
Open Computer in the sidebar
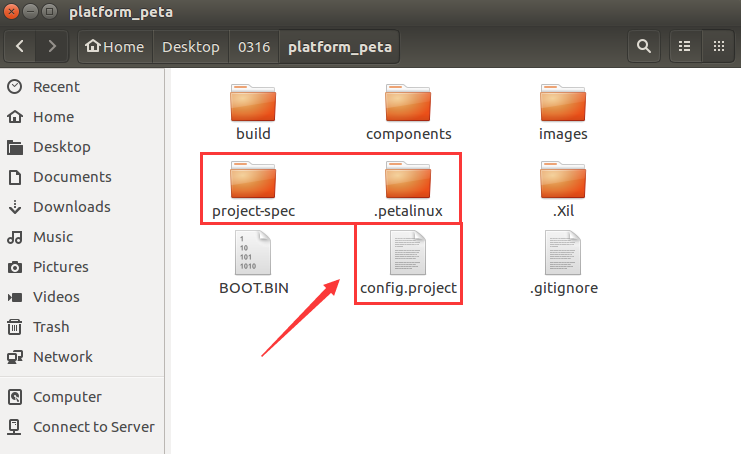tap(82, 397)
